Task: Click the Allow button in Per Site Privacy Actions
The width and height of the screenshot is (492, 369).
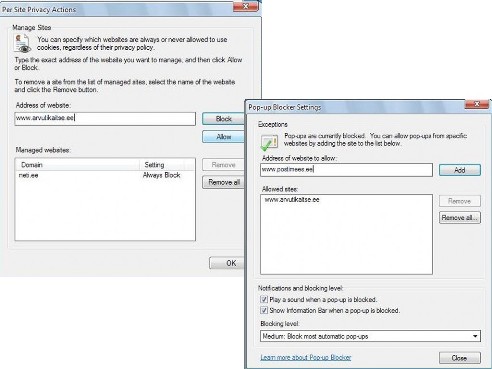Action: 223,137
